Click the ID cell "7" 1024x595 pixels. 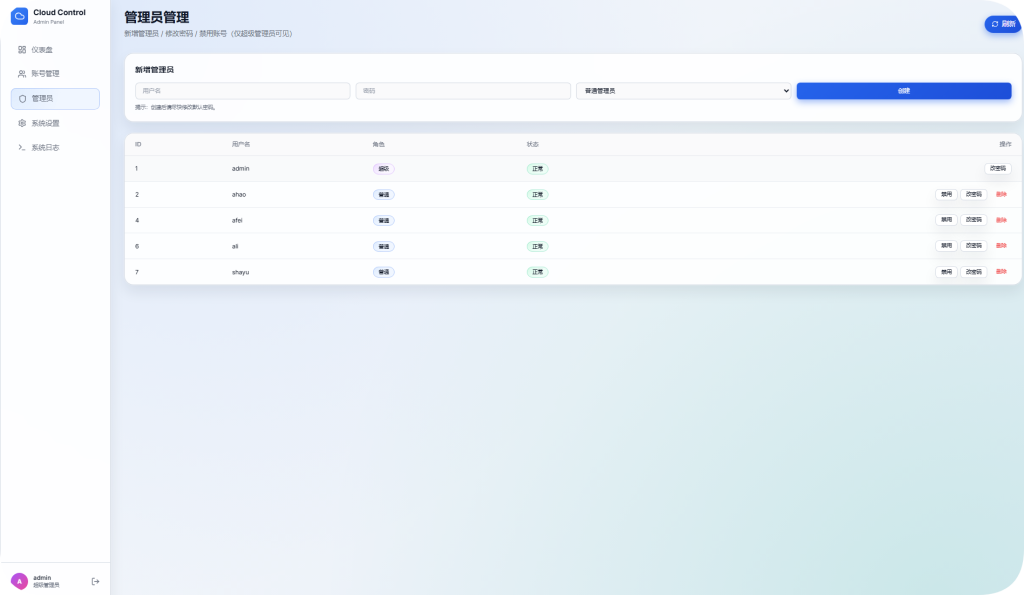137,272
